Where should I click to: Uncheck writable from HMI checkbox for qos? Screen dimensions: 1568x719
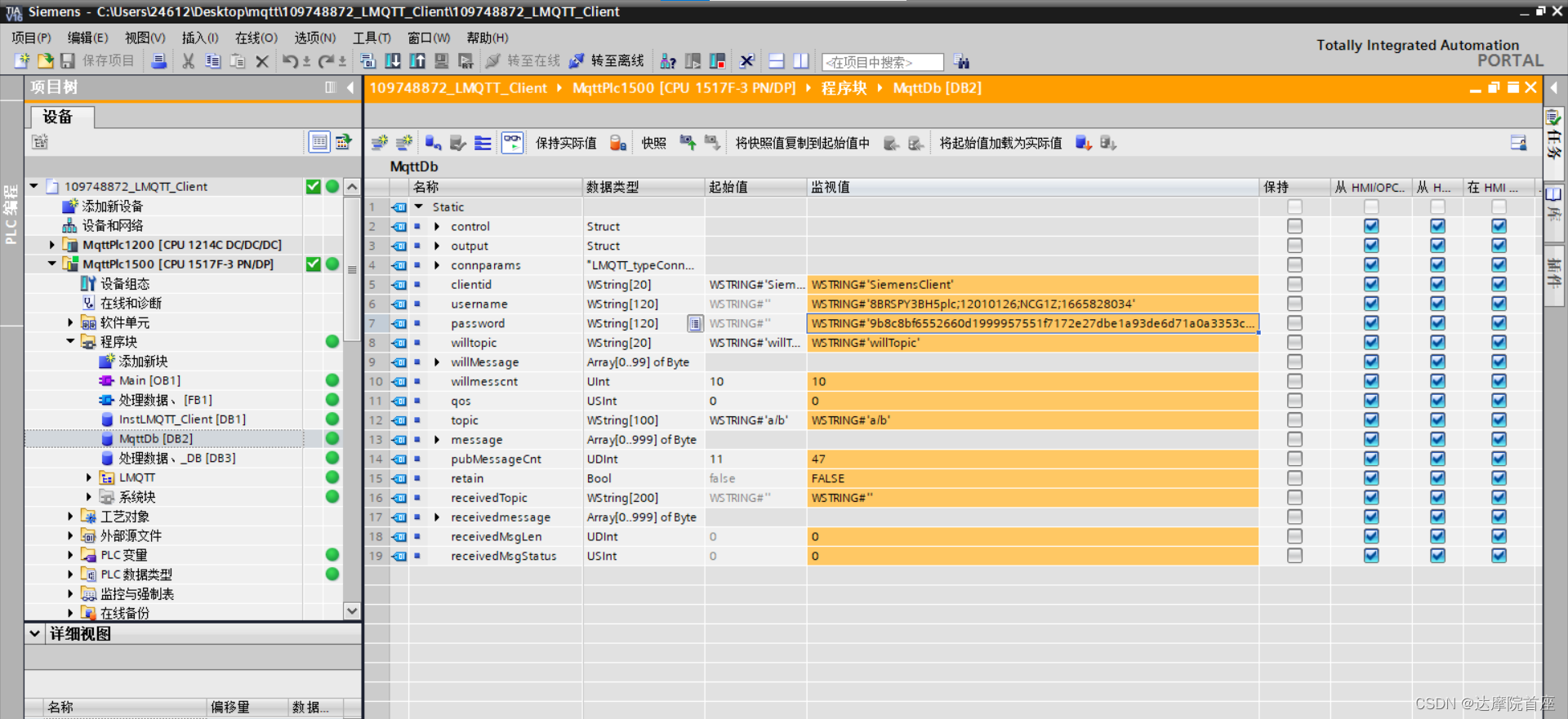click(1438, 401)
